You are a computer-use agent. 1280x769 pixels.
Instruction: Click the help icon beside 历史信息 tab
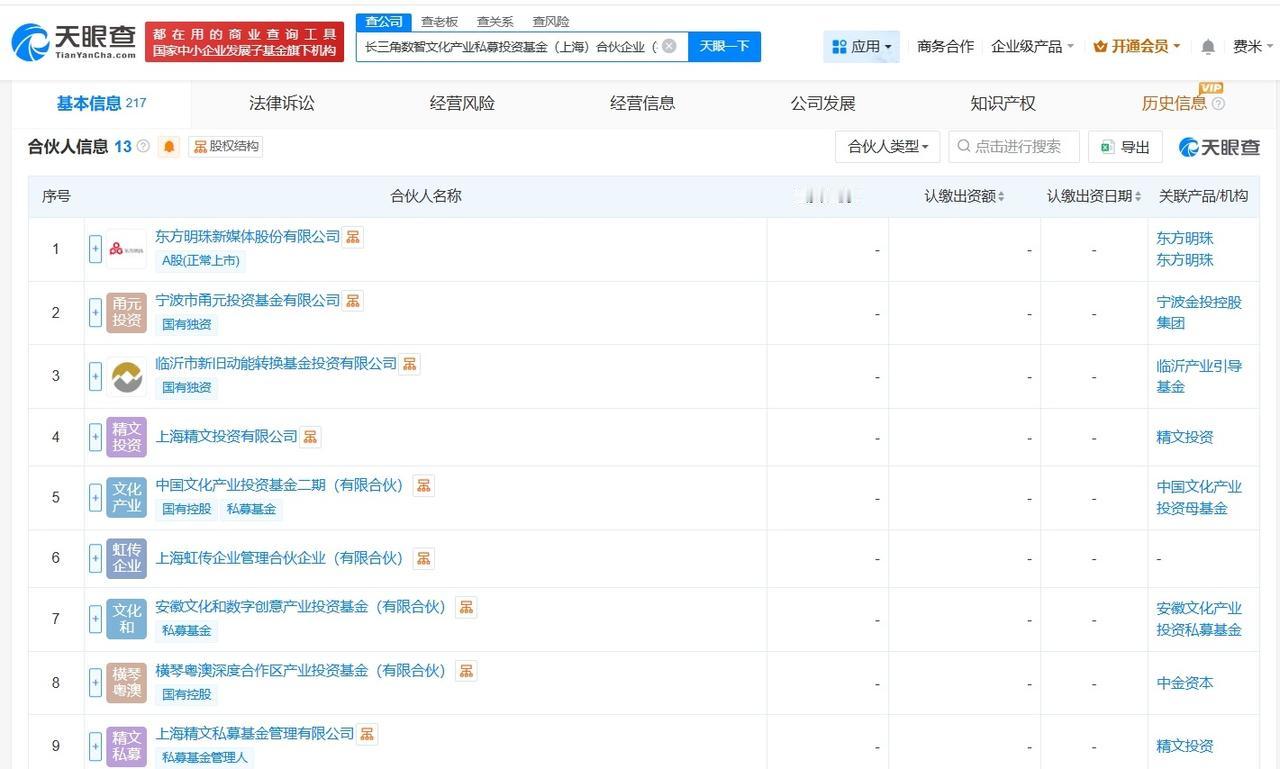point(1218,104)
